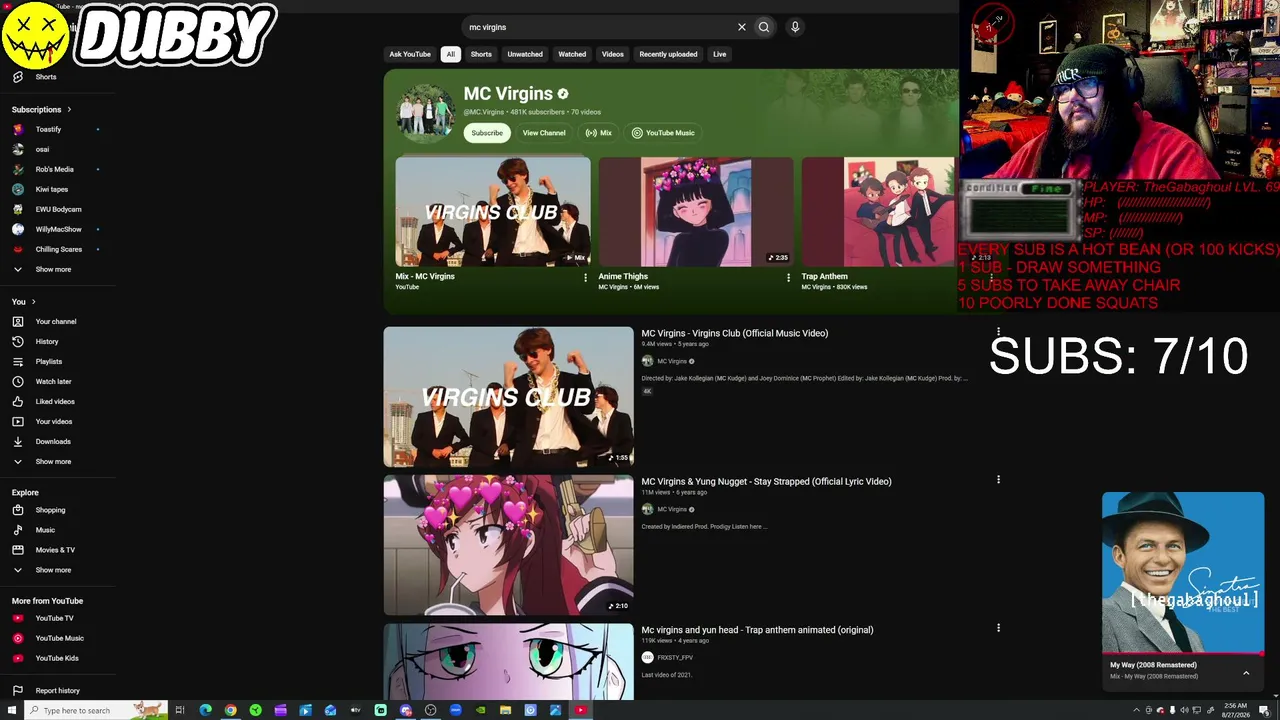The width and height of the screenshot is (1280, 720).
Task: Open MC Virgins on YouTube Music
Action: coord(663,133)
